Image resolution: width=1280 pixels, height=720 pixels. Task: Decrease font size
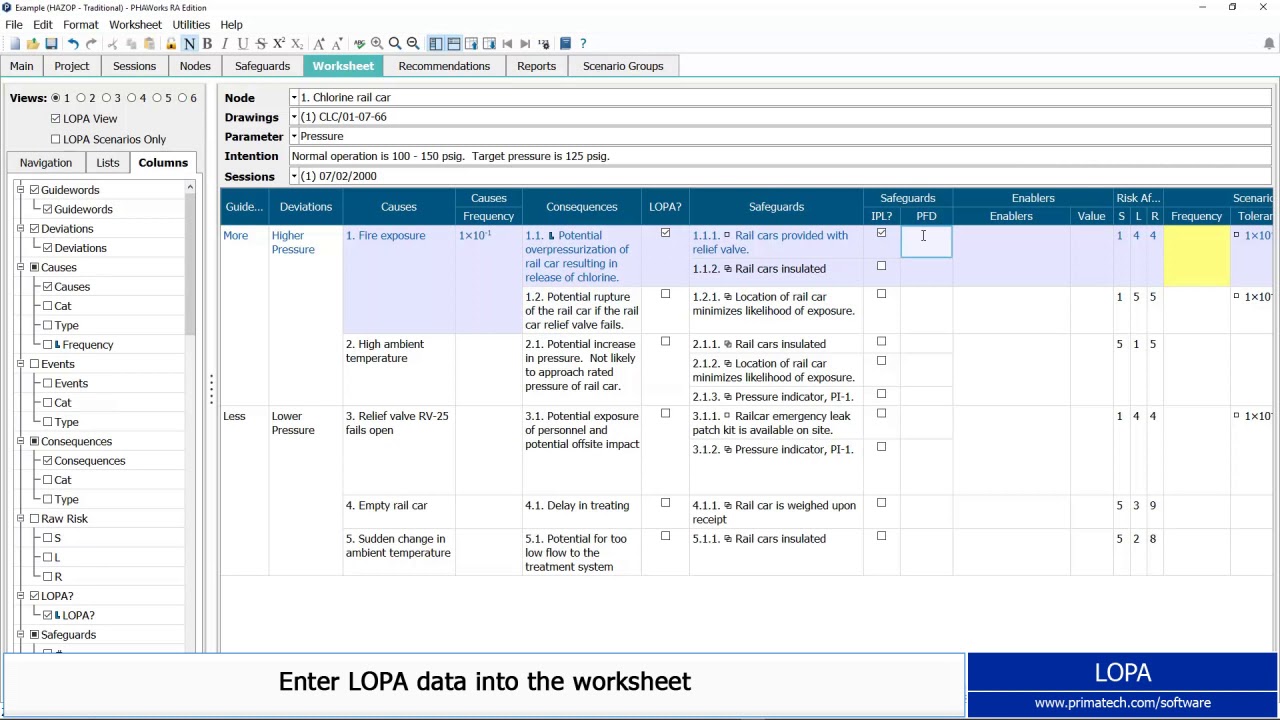tap(337, 44)
